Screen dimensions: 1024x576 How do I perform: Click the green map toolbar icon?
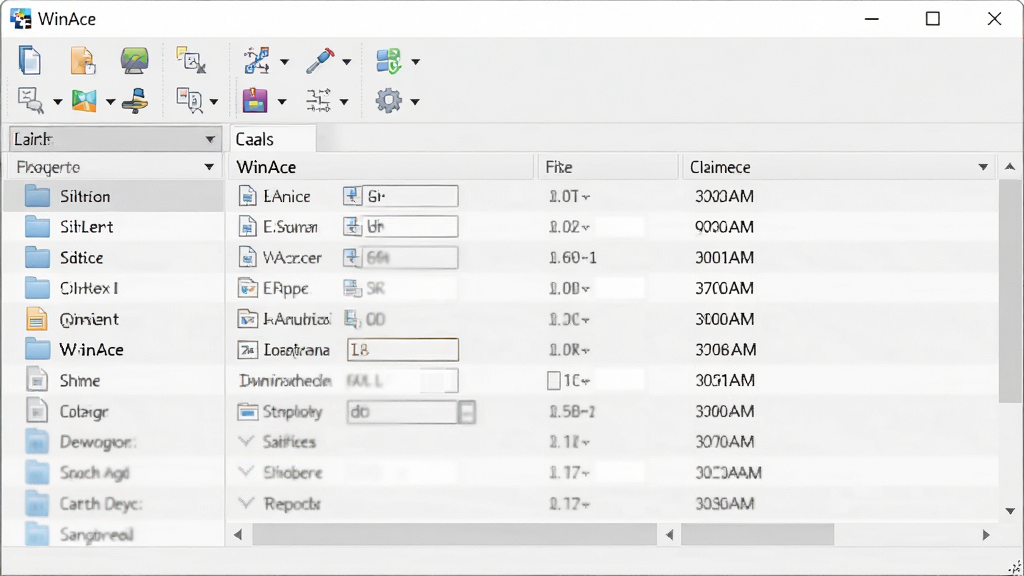coord(84,101)
